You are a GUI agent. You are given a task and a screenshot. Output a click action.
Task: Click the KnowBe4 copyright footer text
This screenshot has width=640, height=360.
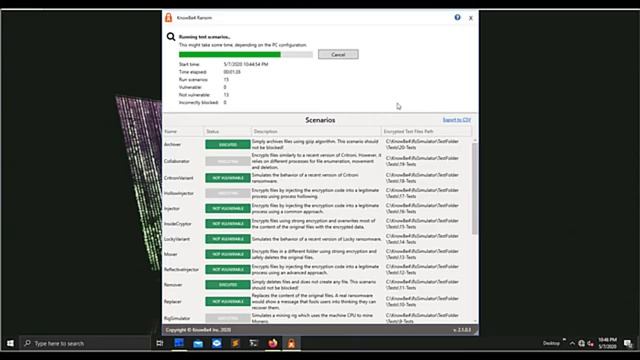pos(198,330)
